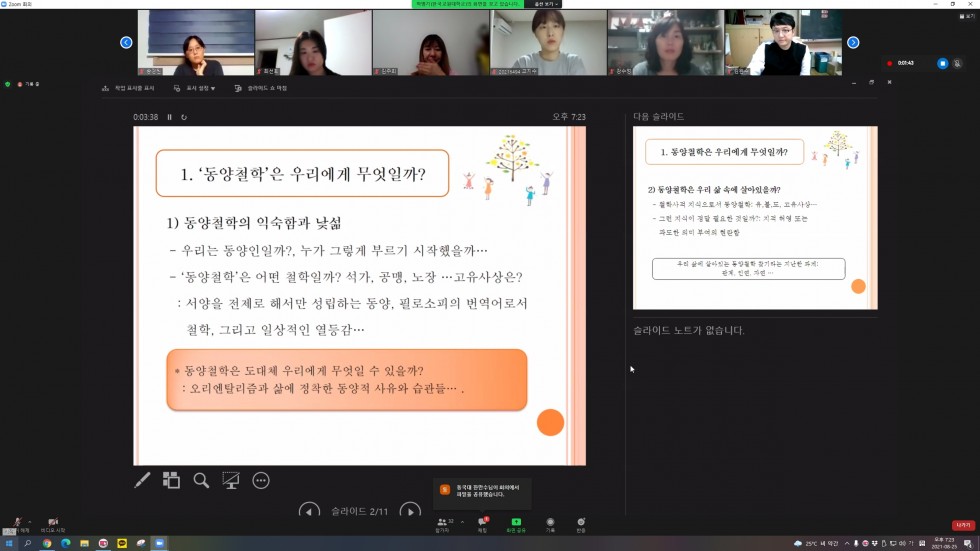The width and height of the screenshot is (980, 551).
Task: Click the next slide preview thumbnail
Action: pyautogui.click(x=755, y=217)
